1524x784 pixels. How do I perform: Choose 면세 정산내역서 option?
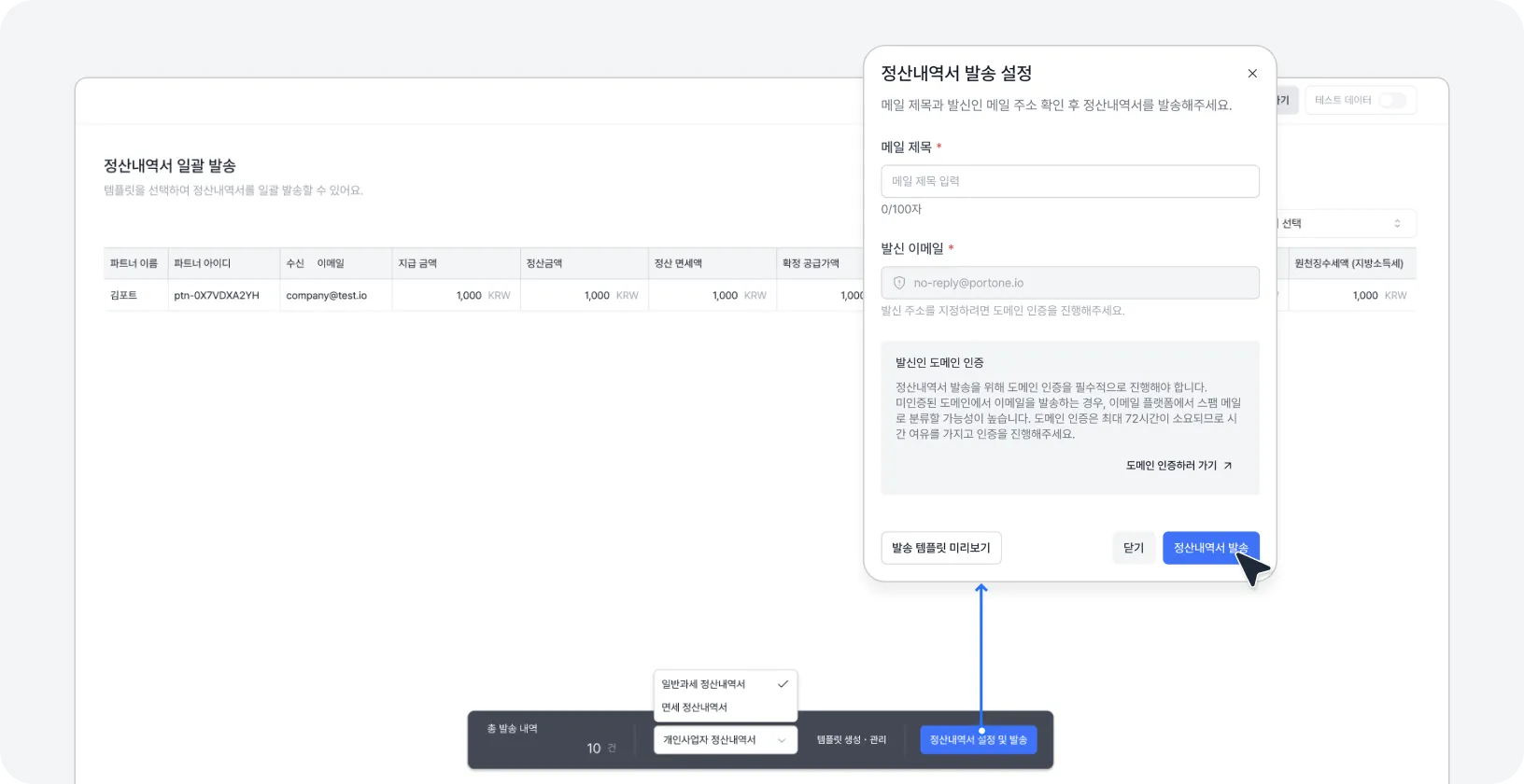695,707
